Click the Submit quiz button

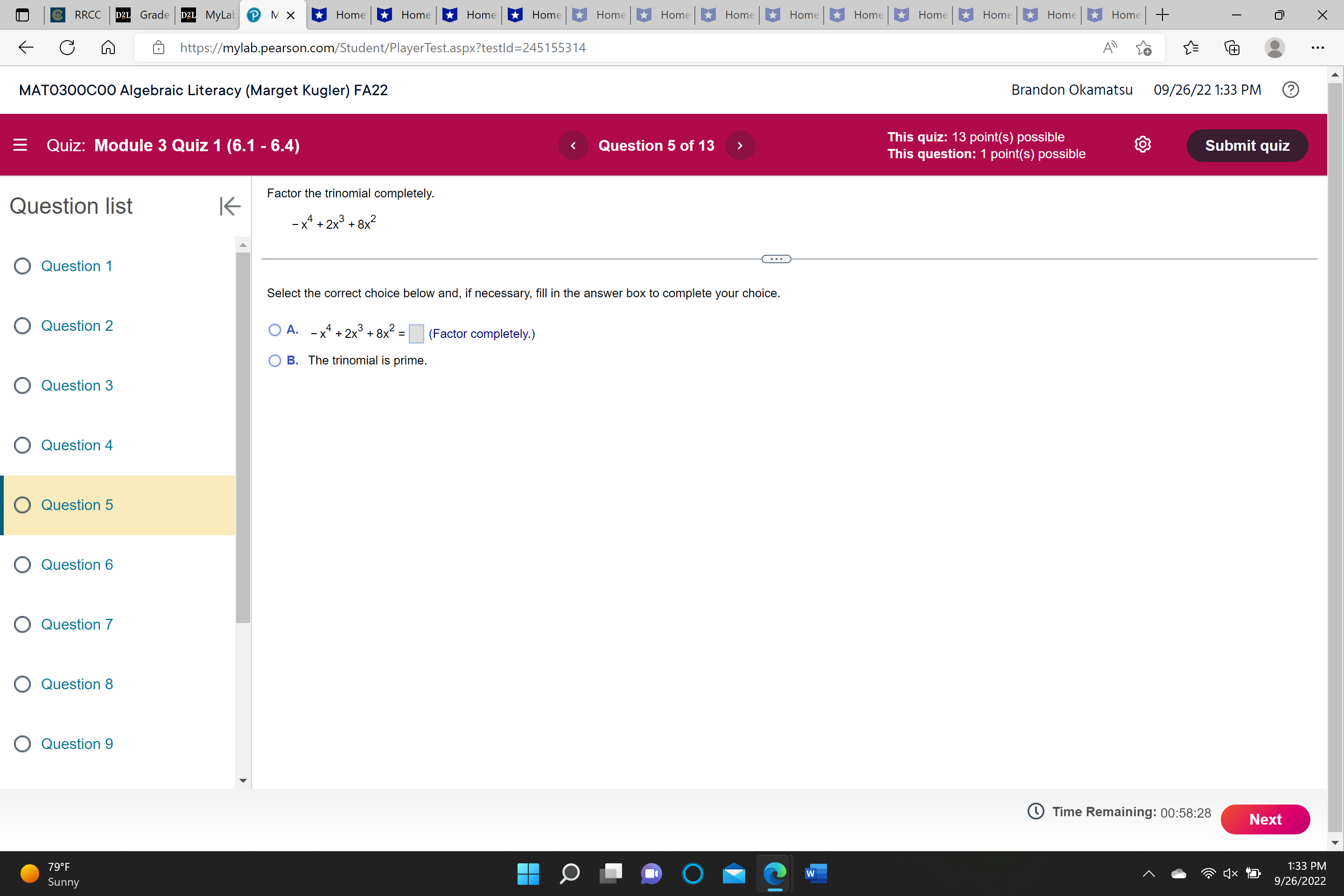pos(1247,146)
